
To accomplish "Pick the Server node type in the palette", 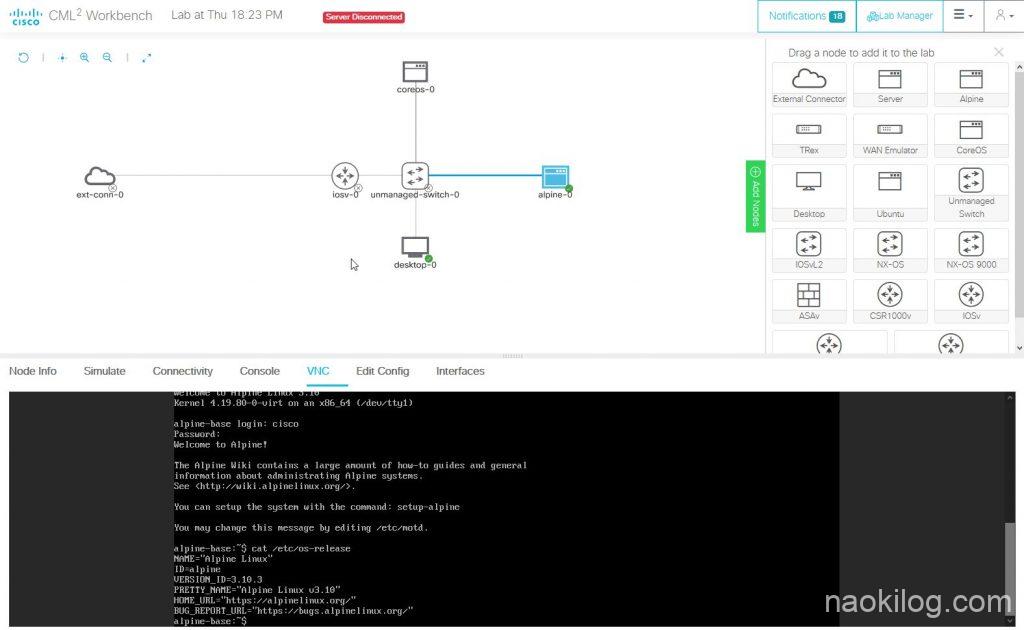I will (x=890, y=85).
